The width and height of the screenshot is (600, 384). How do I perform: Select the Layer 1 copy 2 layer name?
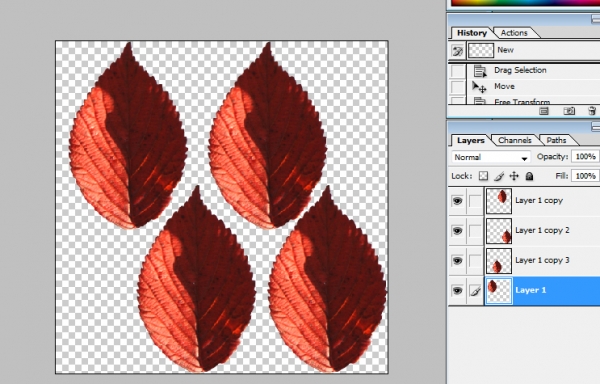point(542,230)
